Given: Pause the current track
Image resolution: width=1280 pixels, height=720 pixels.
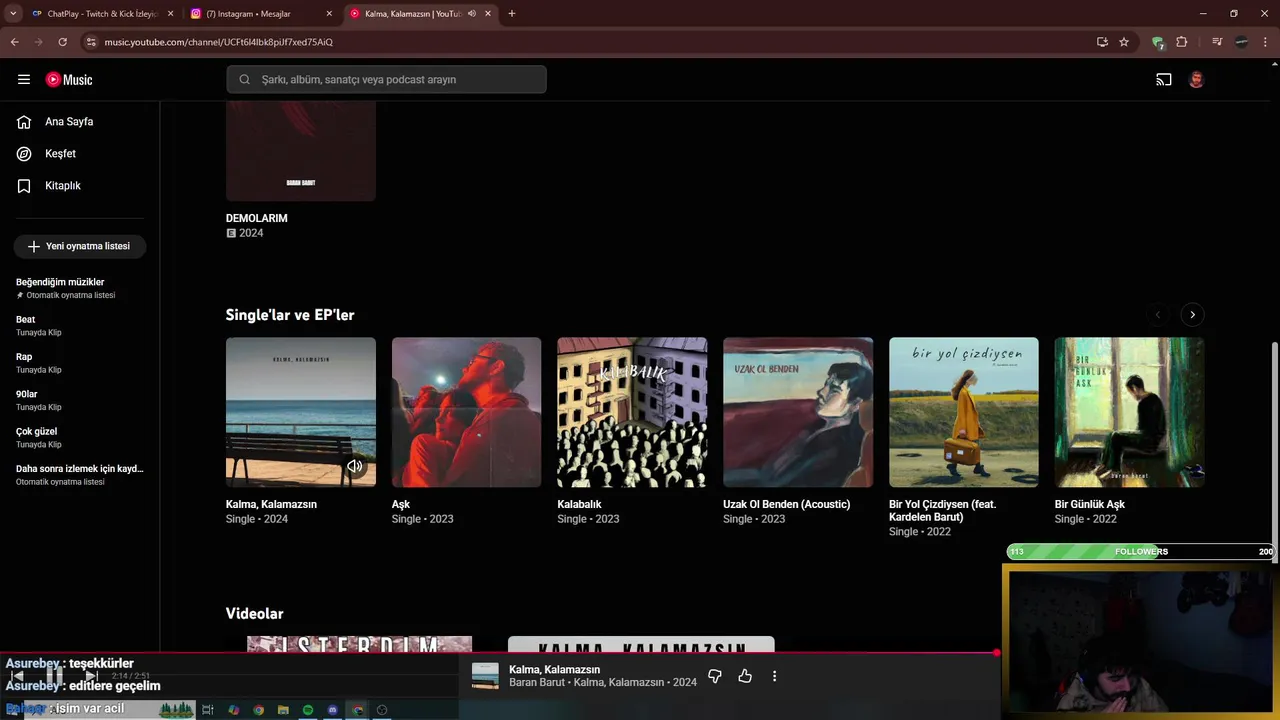Looking at the screenshot, I should (x=54, y=677).
